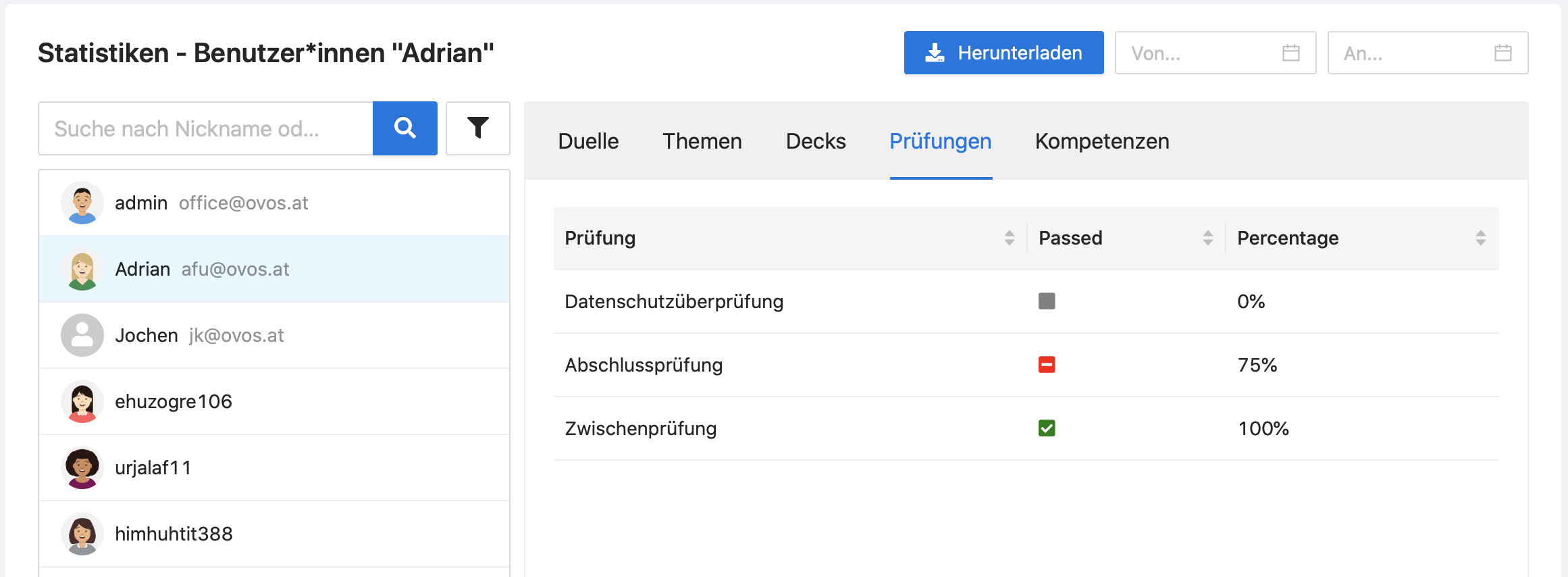The width and height of the screenshot is (1568, 577).
Task: Click the 100% percentage value
Action: (1263, 428)
